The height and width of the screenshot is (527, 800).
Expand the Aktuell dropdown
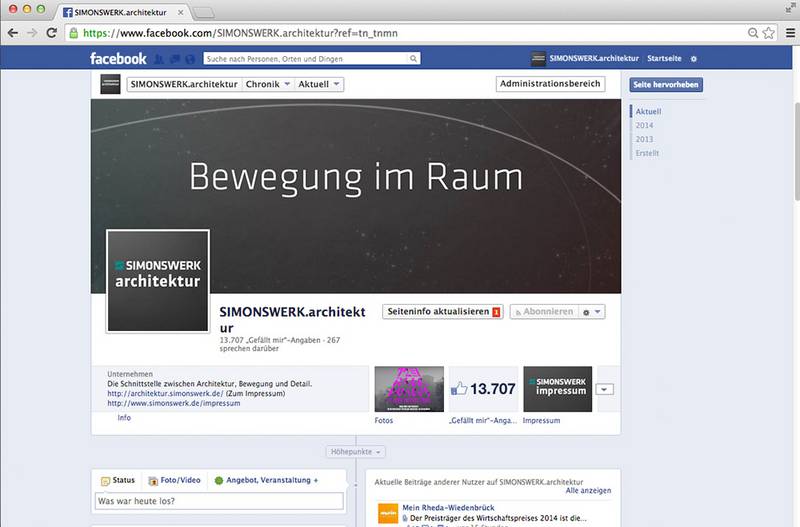point(319,84)
